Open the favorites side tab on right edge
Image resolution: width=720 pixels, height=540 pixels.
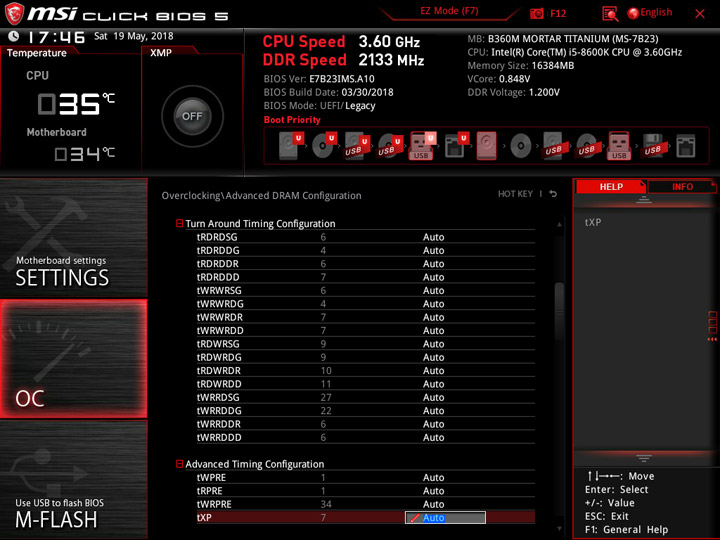point(712,326)
